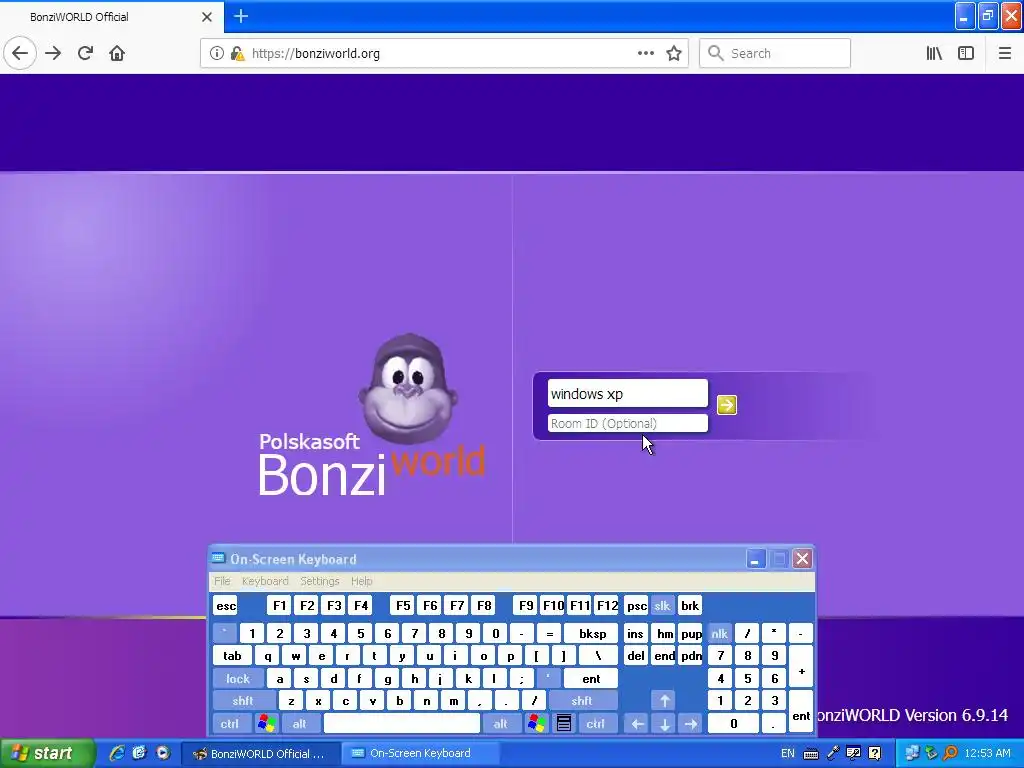Switch to BonziWORLD Official taskbar button
Screen dimensions: 1024x768
(260, 754)
